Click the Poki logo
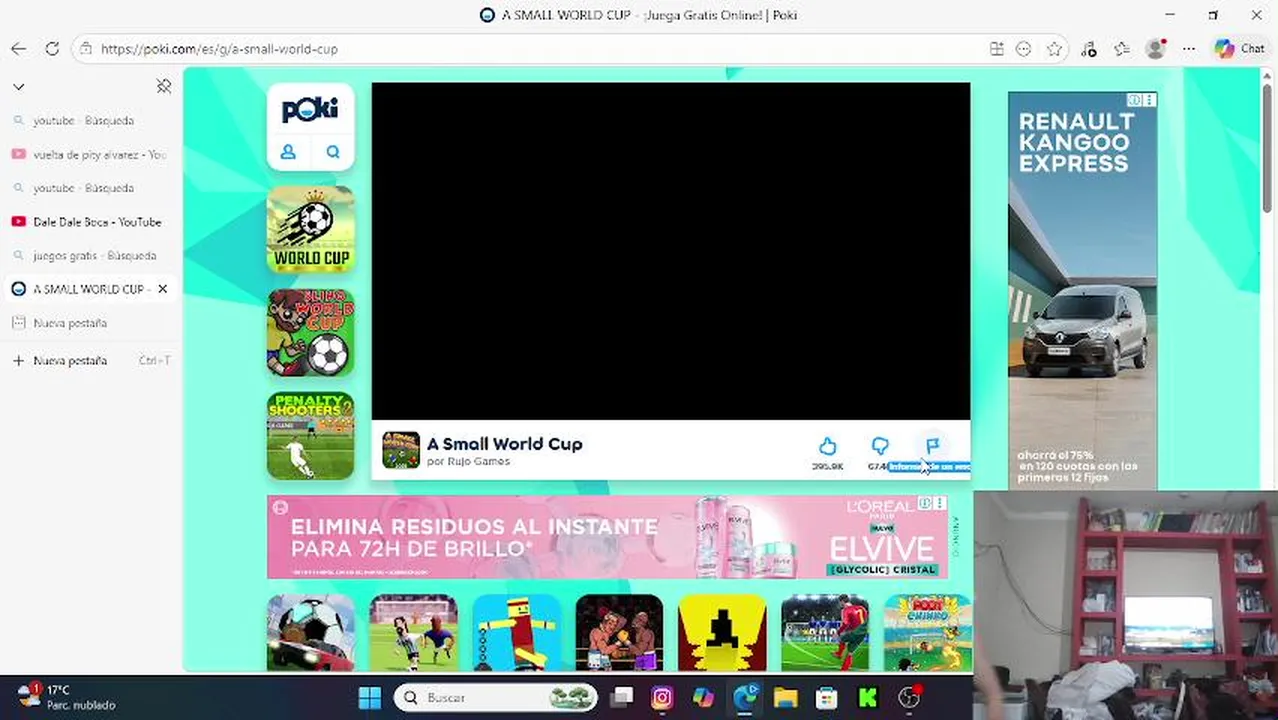 pos(310,110)
